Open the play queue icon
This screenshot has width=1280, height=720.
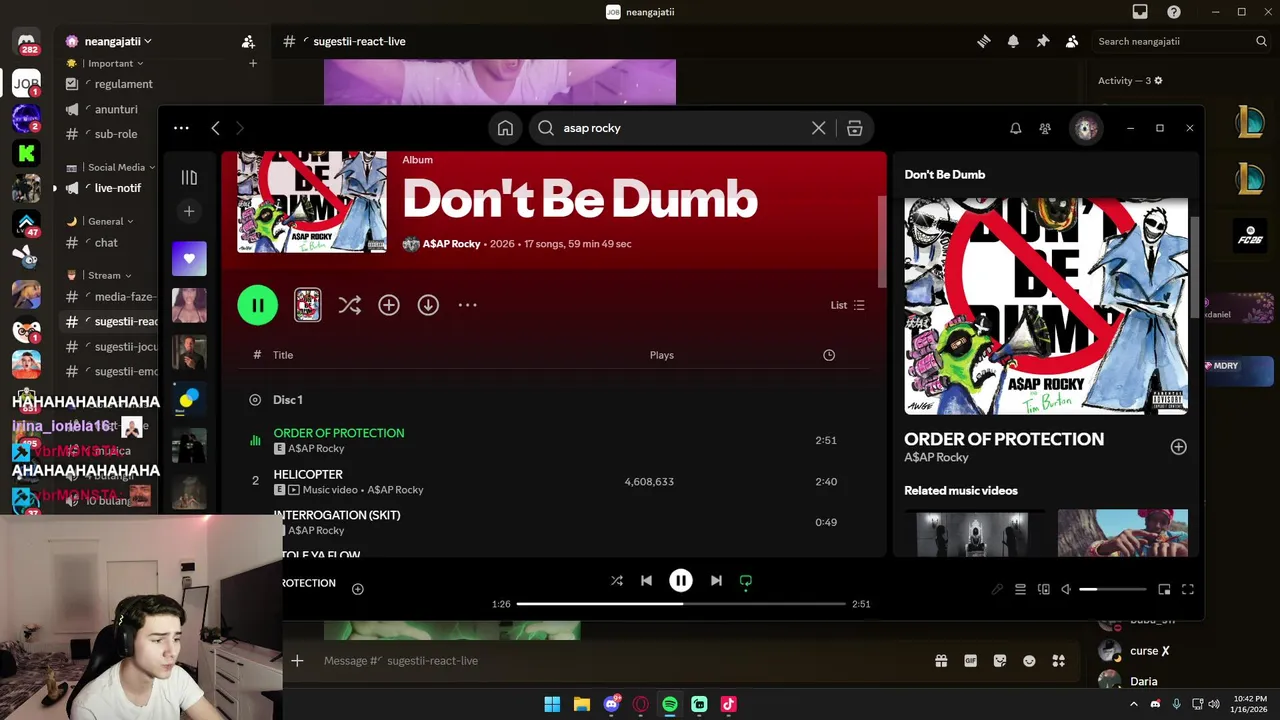click(1020, 590)
